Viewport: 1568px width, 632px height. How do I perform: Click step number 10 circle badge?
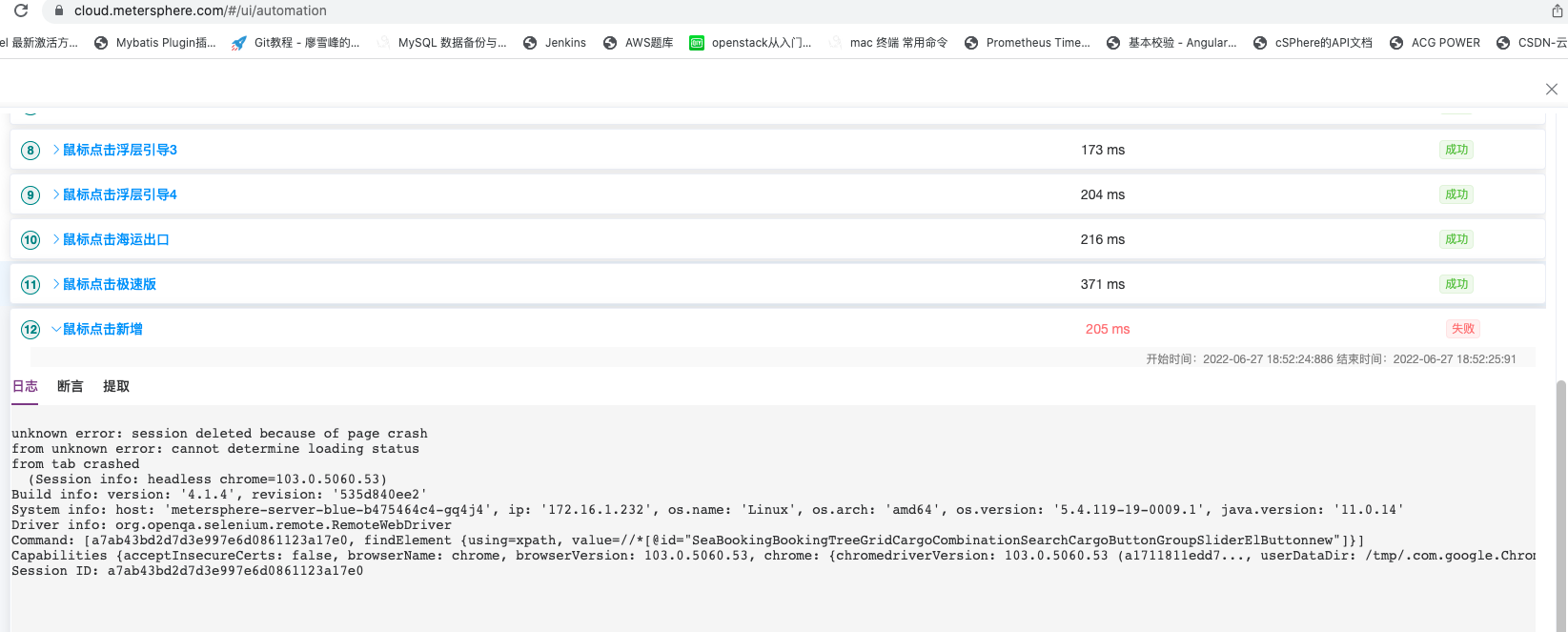tap(31, 239)
